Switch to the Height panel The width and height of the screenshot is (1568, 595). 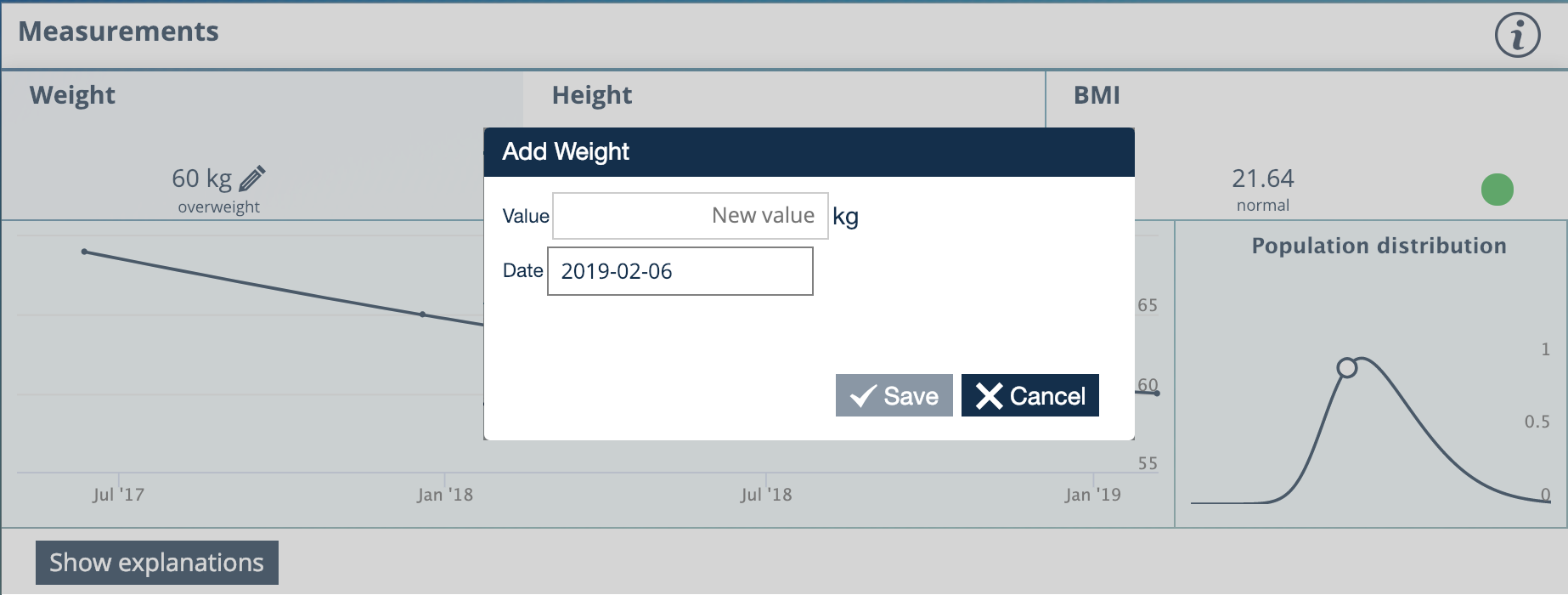[592, 95]
